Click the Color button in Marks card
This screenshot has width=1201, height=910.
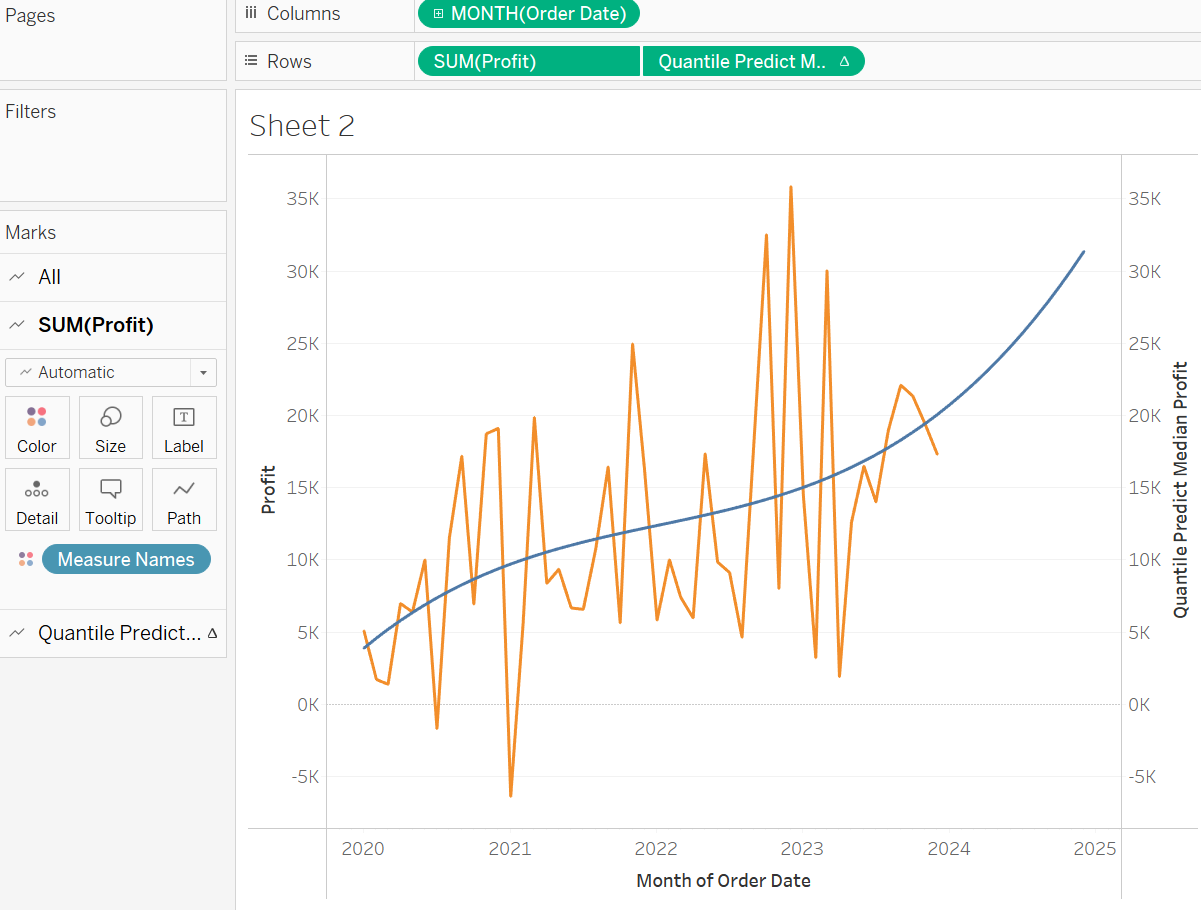coord(37,427)
